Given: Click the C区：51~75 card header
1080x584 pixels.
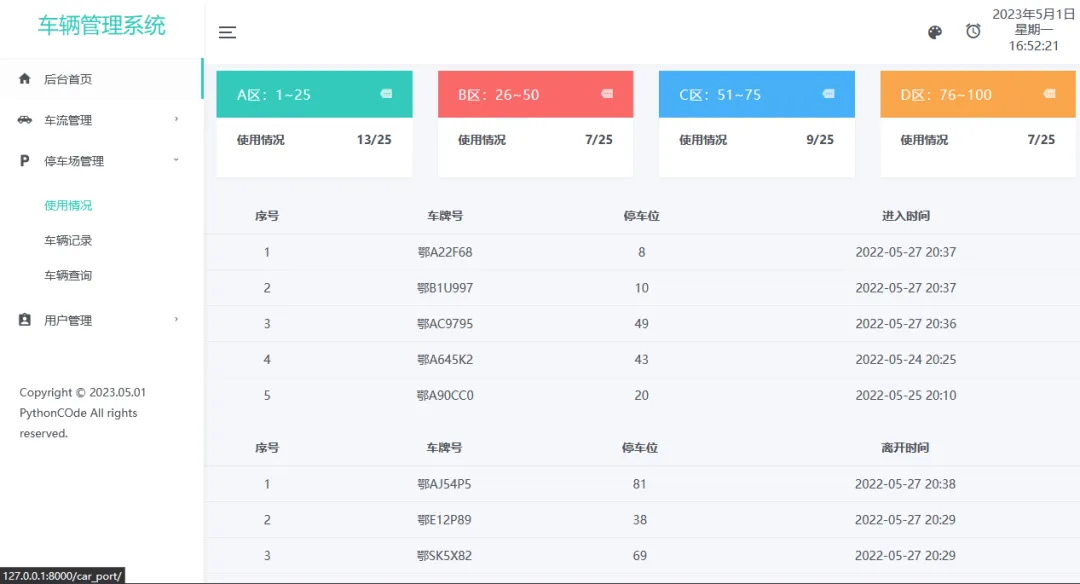Looking at the screenshot, I should pos(756,94).
